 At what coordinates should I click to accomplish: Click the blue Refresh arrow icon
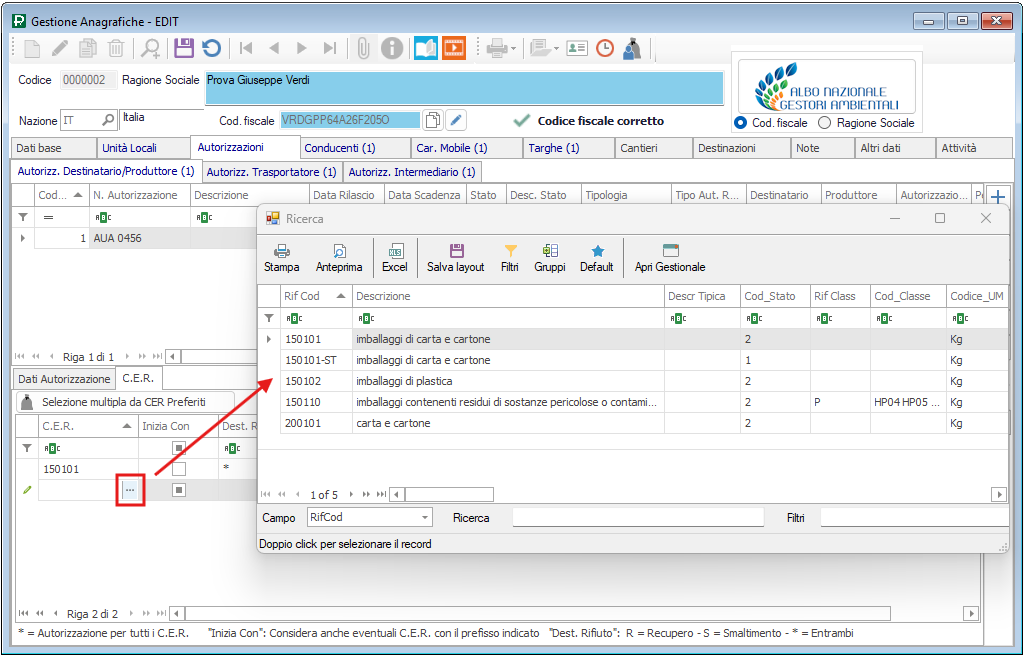(x=211, y=47)
